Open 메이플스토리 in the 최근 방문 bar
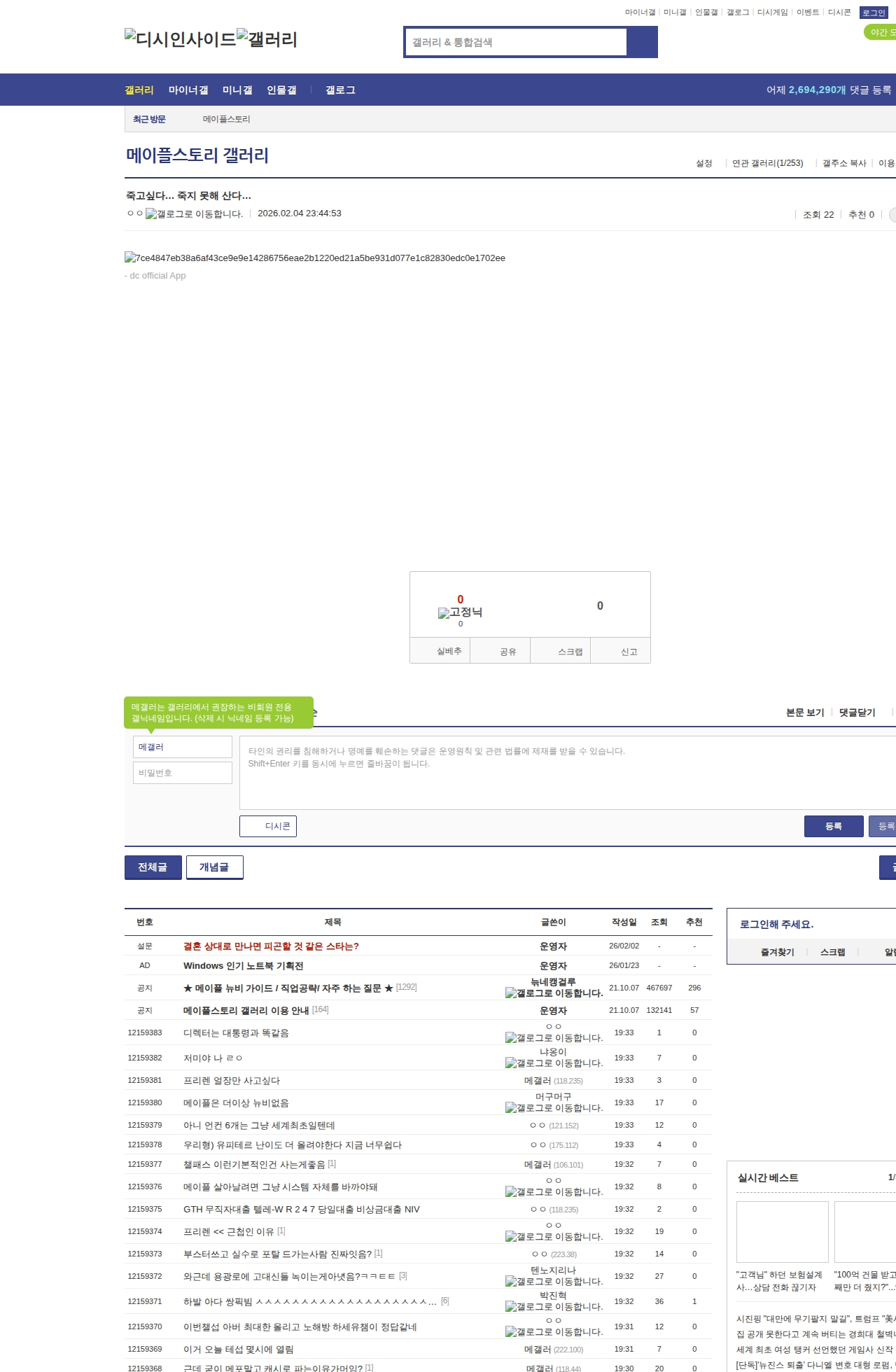The image size is (896, 1372). (226, 119)
